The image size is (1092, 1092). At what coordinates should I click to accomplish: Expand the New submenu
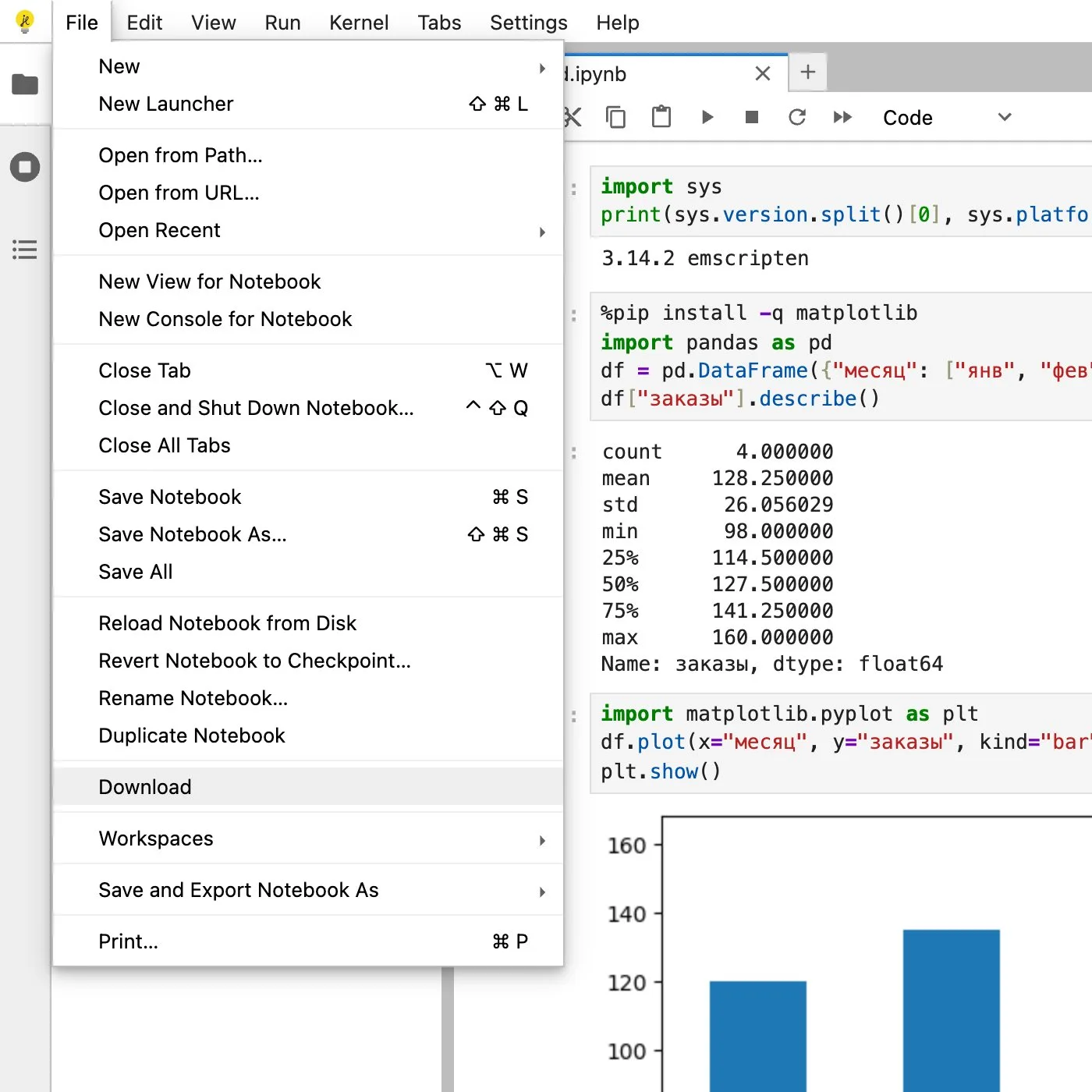308,67
